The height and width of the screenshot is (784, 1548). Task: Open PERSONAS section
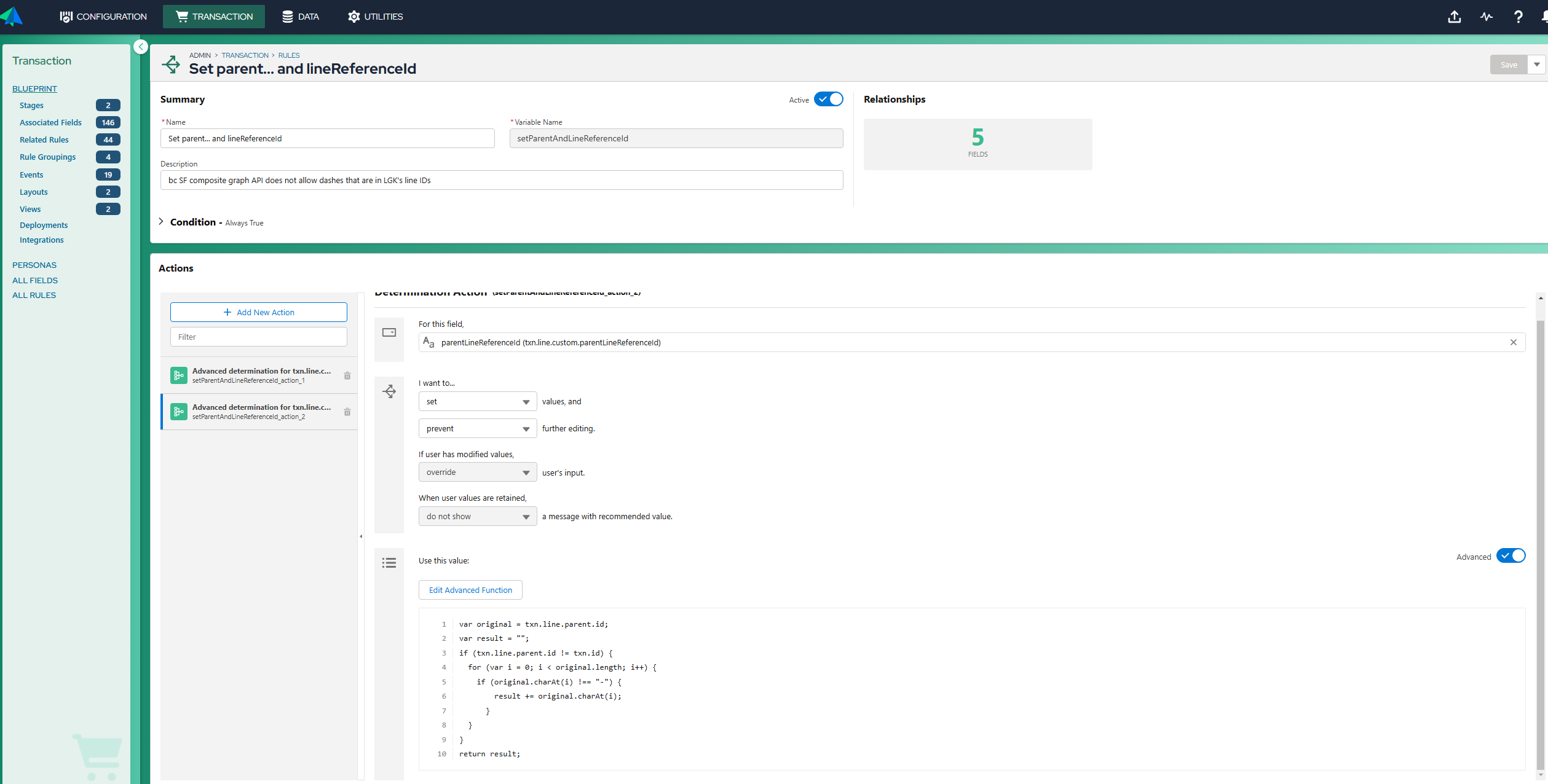click(34, 265)
